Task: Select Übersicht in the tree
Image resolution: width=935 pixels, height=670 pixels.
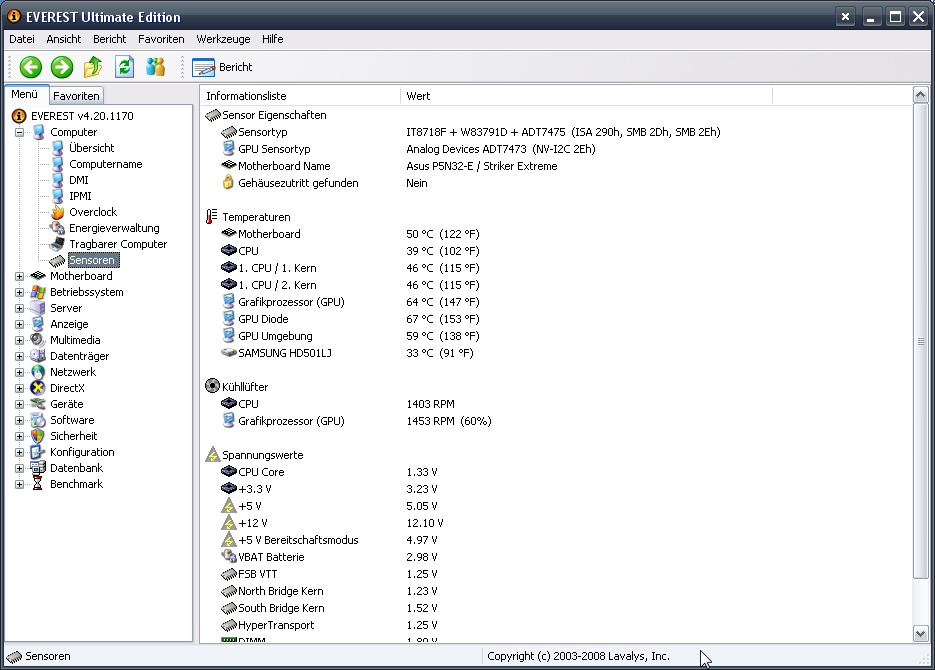Action: (91, 148)
